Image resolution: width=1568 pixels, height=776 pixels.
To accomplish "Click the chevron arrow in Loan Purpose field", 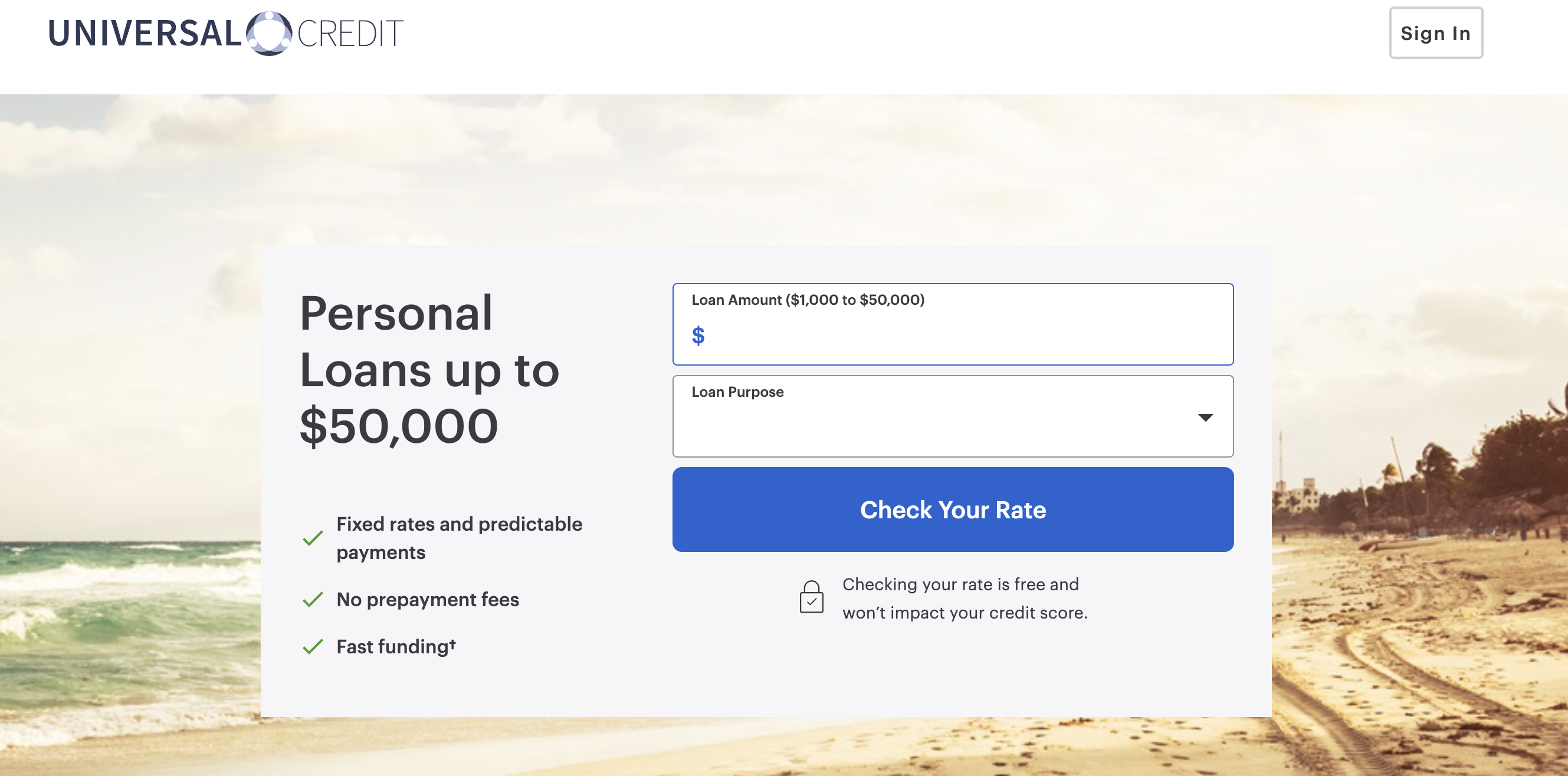I will 1207,416.
